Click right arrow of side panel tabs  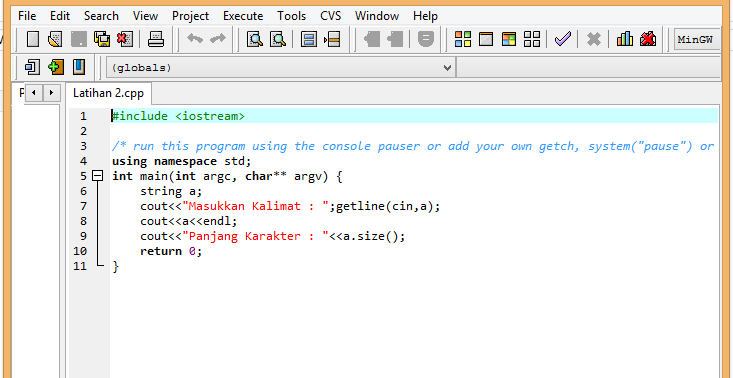click(x=51, y=93)
